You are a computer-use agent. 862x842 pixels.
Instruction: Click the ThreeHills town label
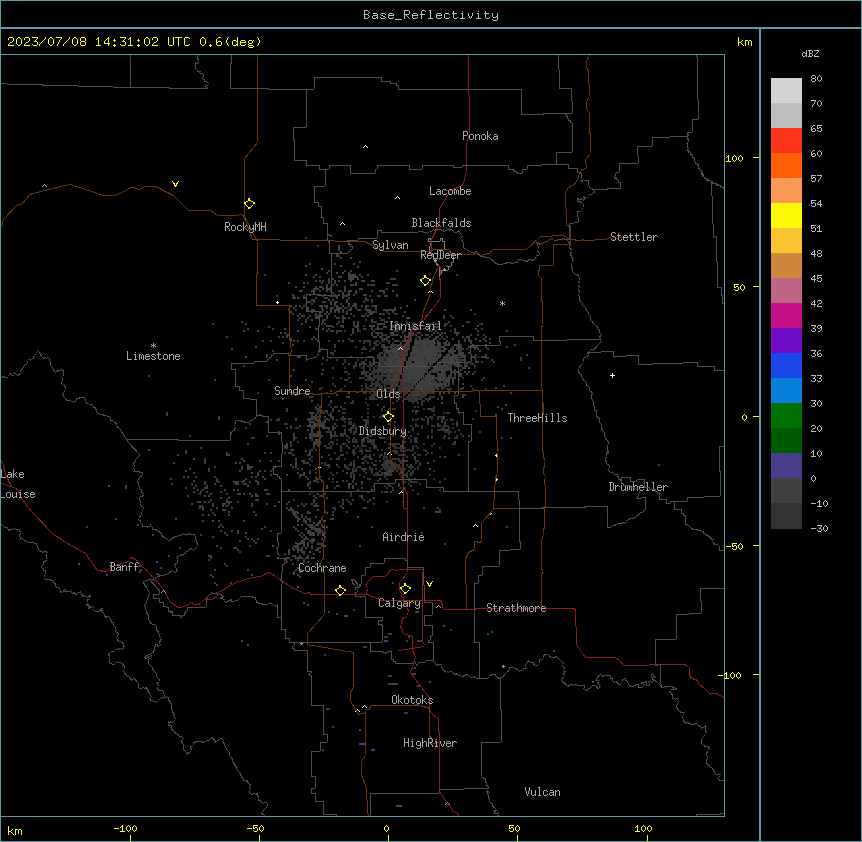tap(537, 418)
